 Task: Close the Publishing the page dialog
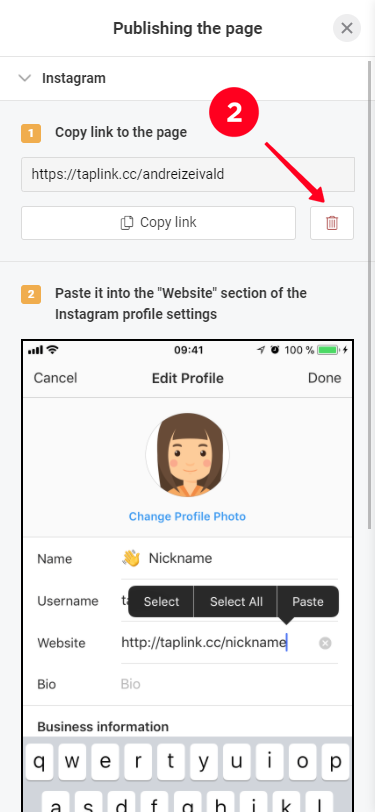(x=347, y=28)
